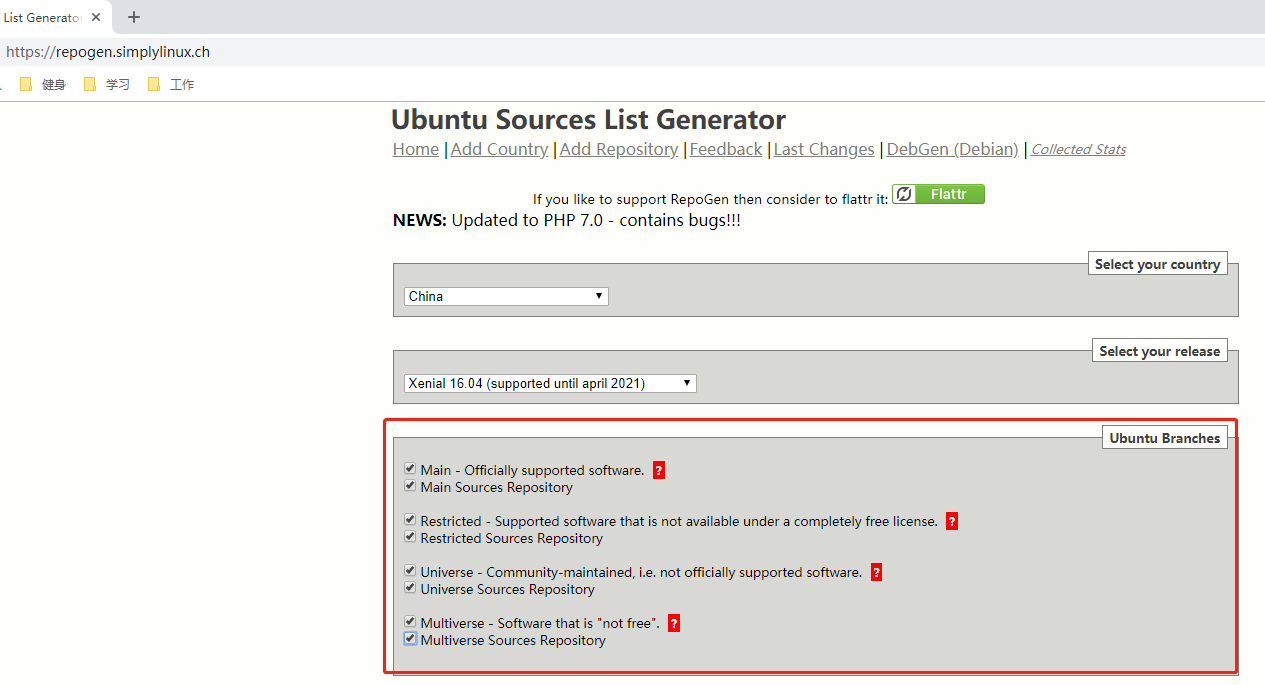
Task: Open the Collected Stats link
Action: [x=1078, y=149]
